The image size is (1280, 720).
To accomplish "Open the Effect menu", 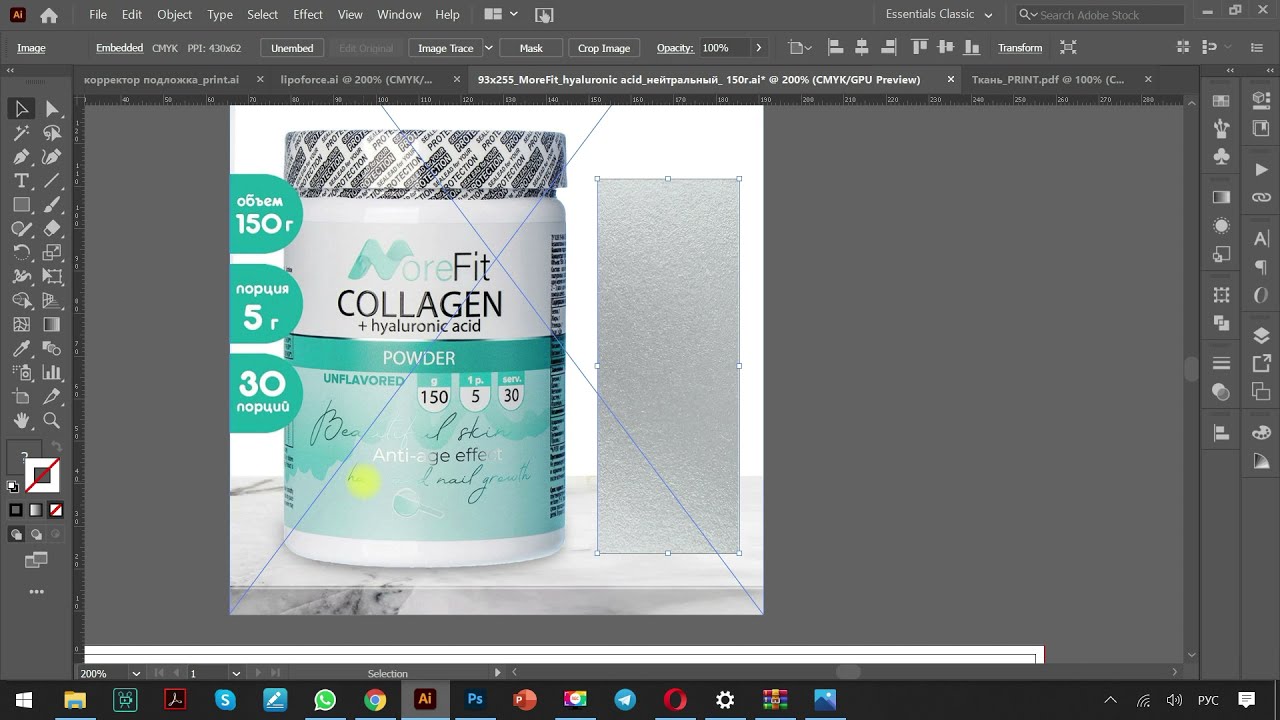I will point(308,15).
